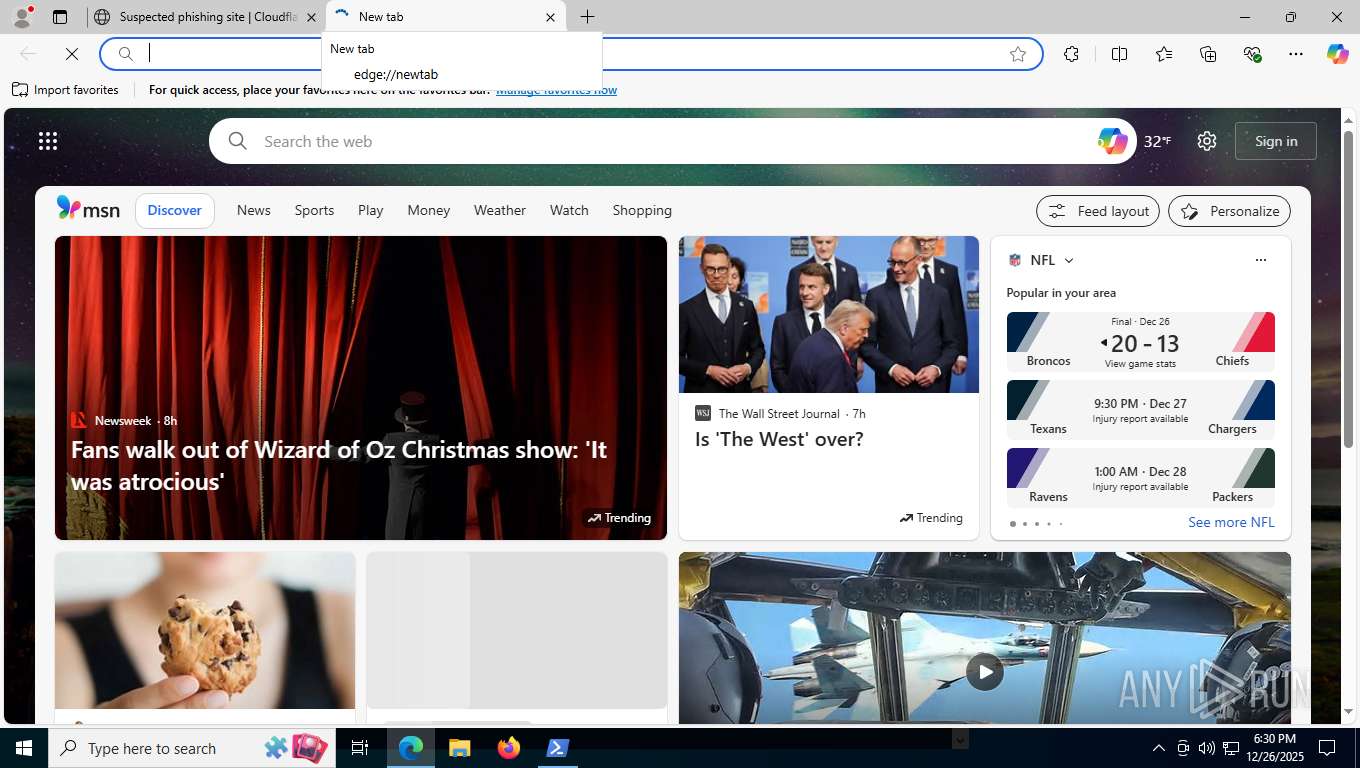Click the Copilot icon in search box
The height and width of the screenshot is (768, 1360).
pos(1112,141)
